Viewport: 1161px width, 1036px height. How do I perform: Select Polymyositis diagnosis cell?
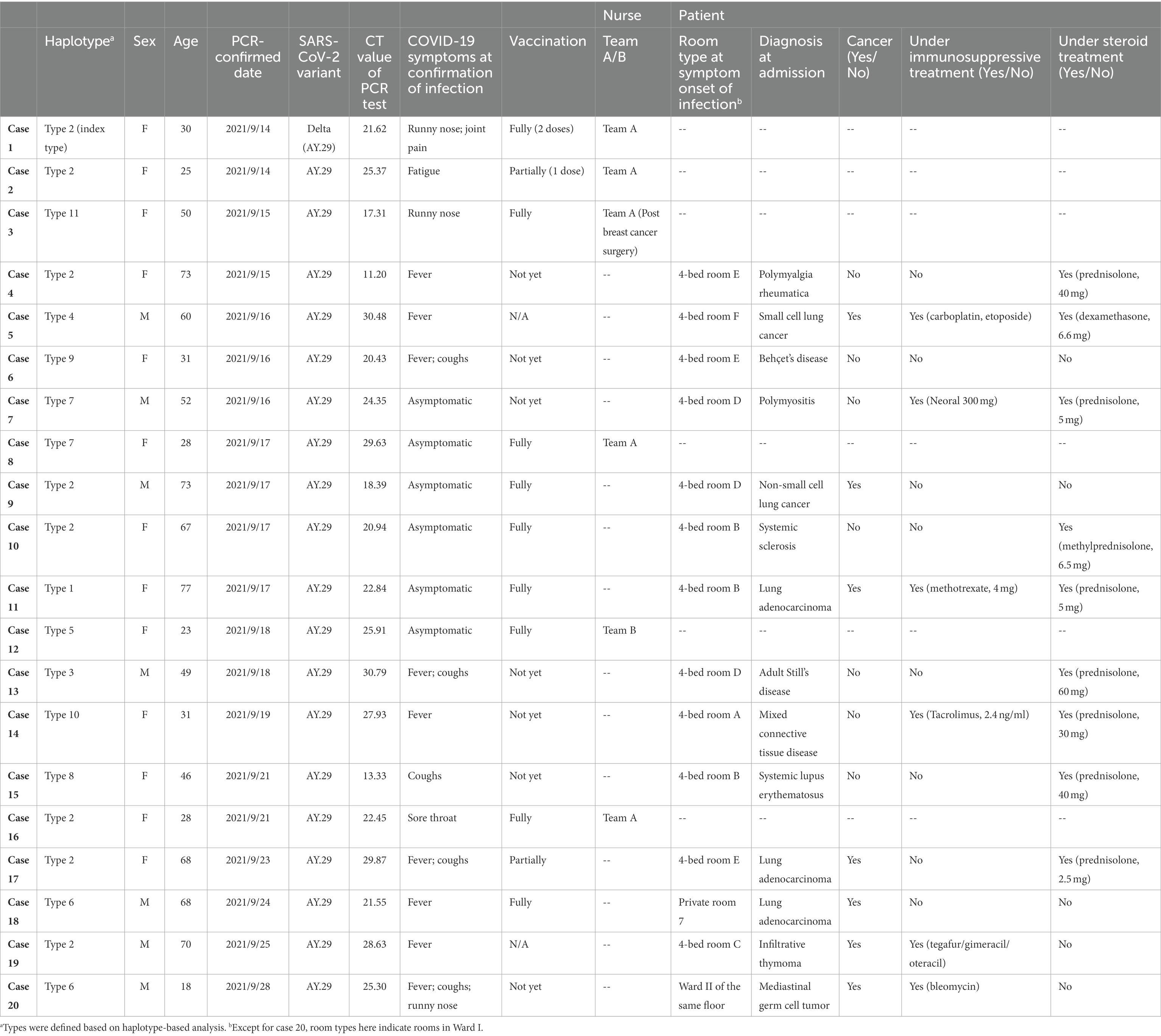[786, 401]
